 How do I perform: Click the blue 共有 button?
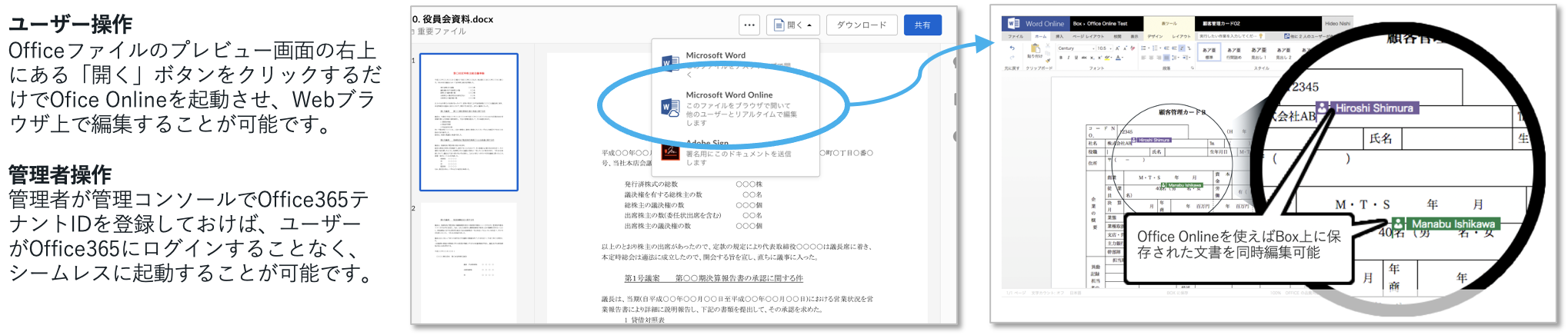point(922,25)
